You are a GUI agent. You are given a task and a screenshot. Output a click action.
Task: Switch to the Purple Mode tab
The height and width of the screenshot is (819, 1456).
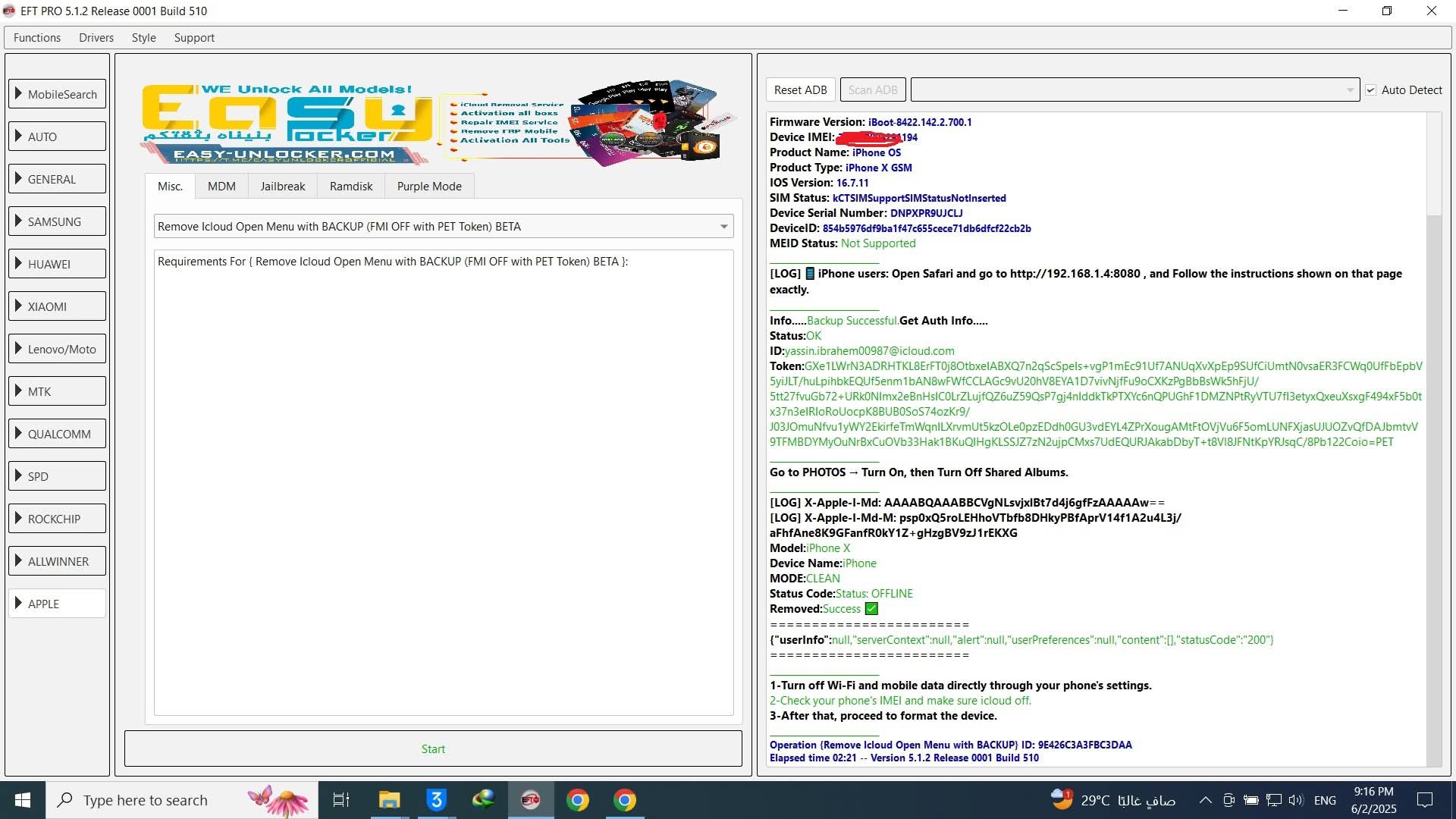click(x=429, y=186)
